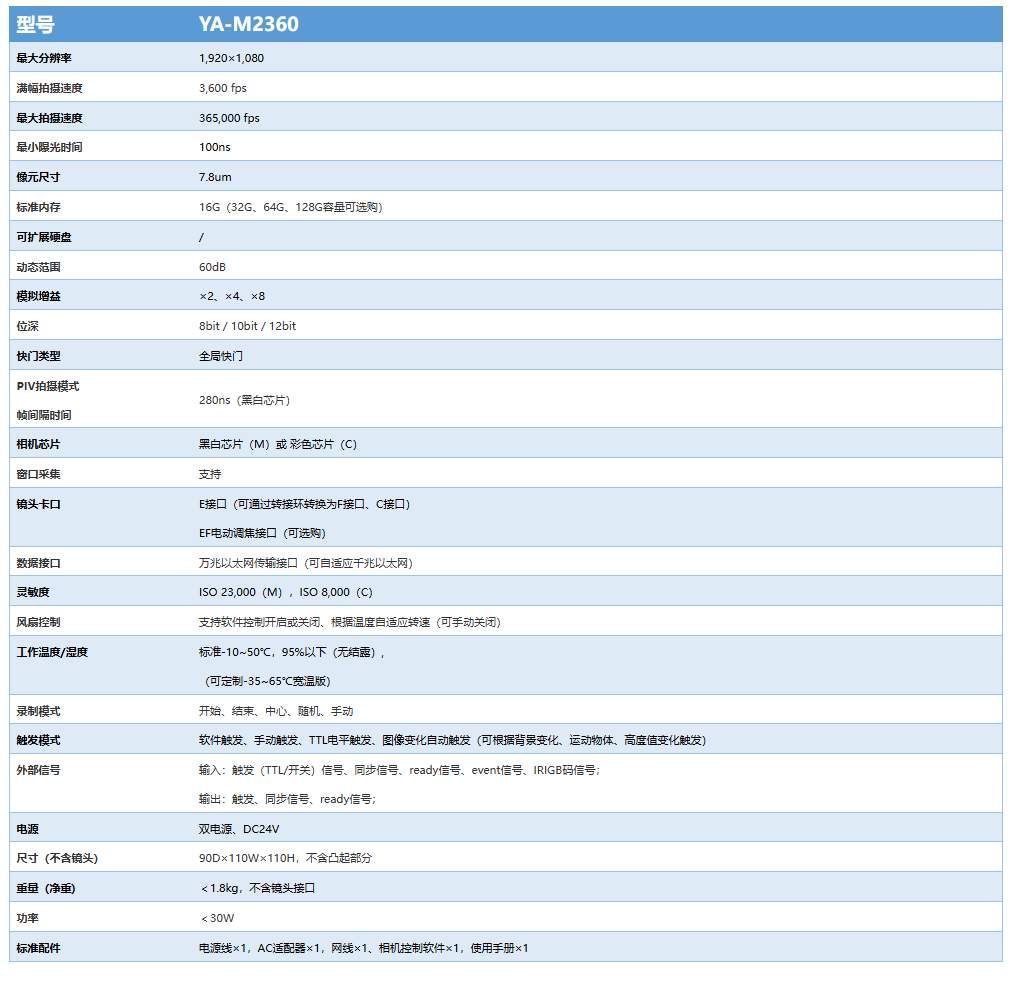Click the 录制模式 label
The height and width of the screenshot is (982, 1012).
coord(38,712)
